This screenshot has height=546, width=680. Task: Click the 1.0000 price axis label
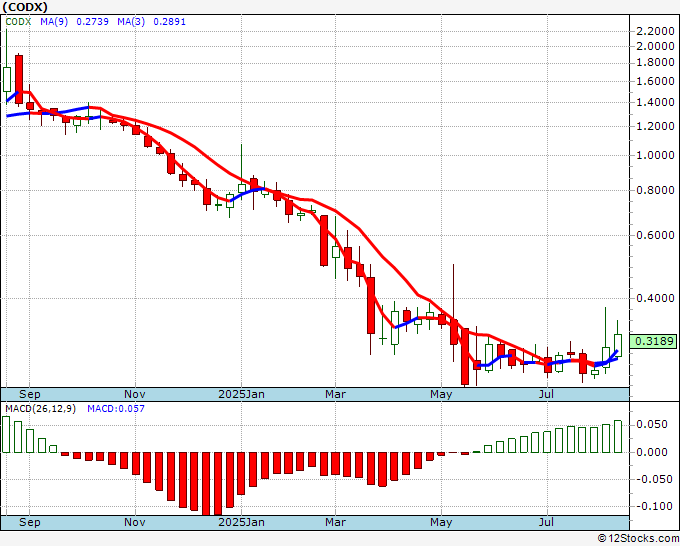click(x=655, y=155)
